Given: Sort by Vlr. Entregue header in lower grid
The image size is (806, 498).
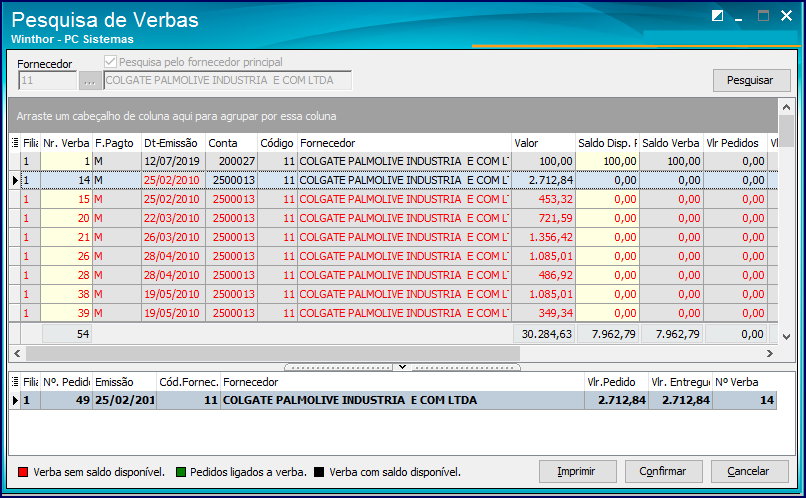Looking at the screenshot, I should click(680, 382).
